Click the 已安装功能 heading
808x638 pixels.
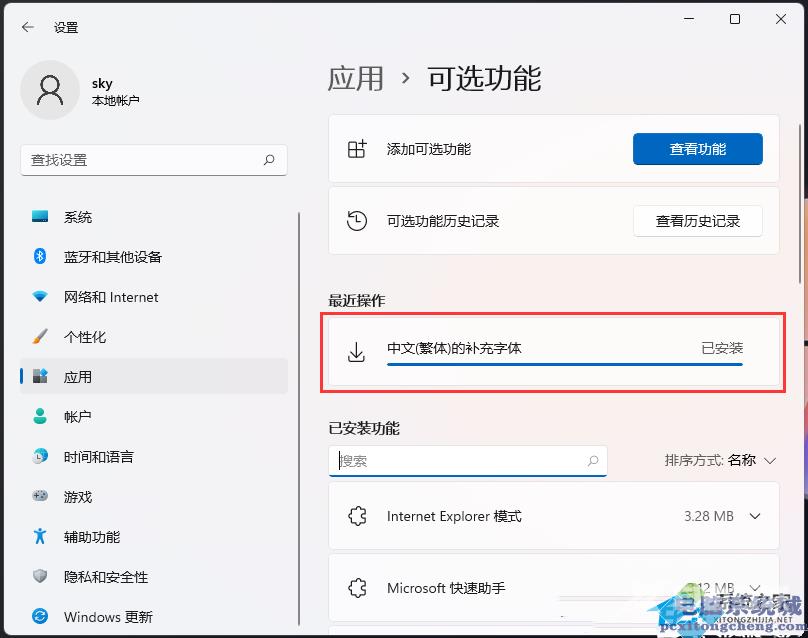pyautogui.click(x=364, y=428)
